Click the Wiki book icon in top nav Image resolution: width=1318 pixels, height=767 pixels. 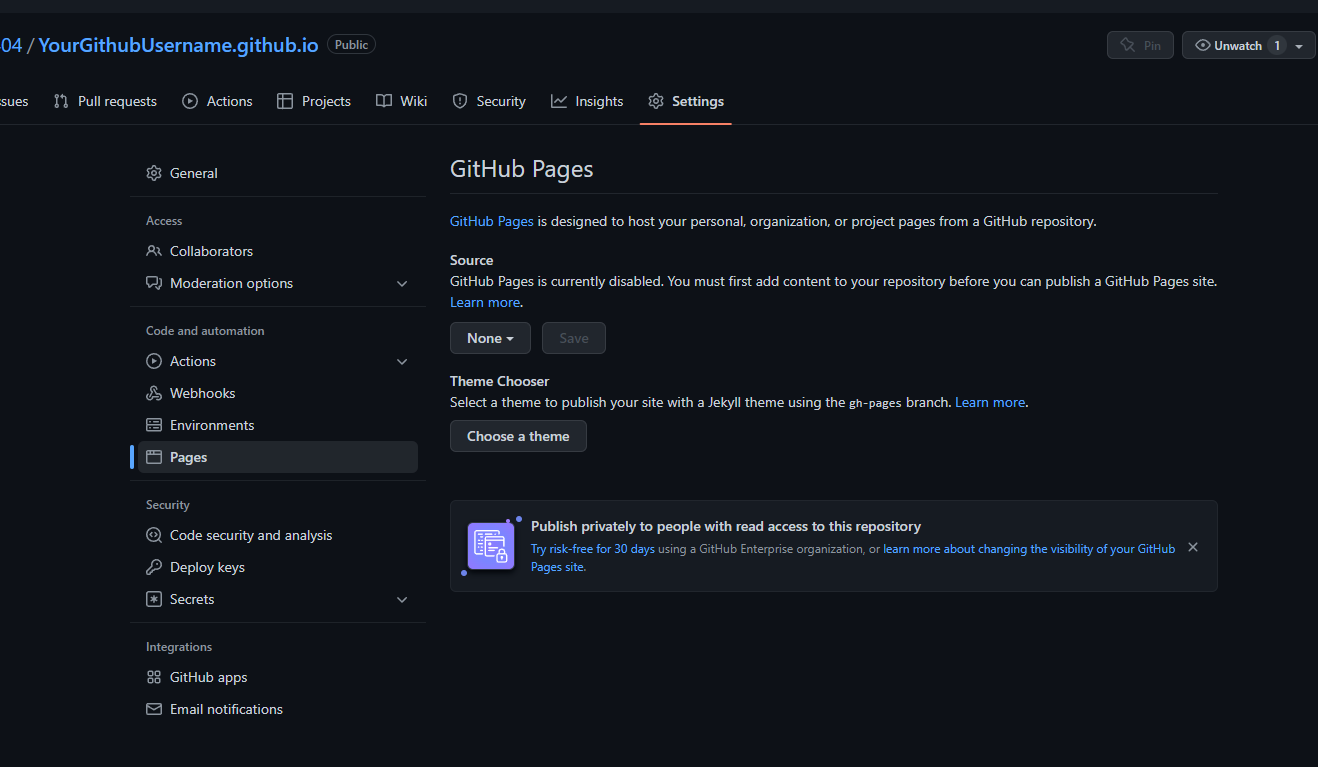(x=384, y=101)
